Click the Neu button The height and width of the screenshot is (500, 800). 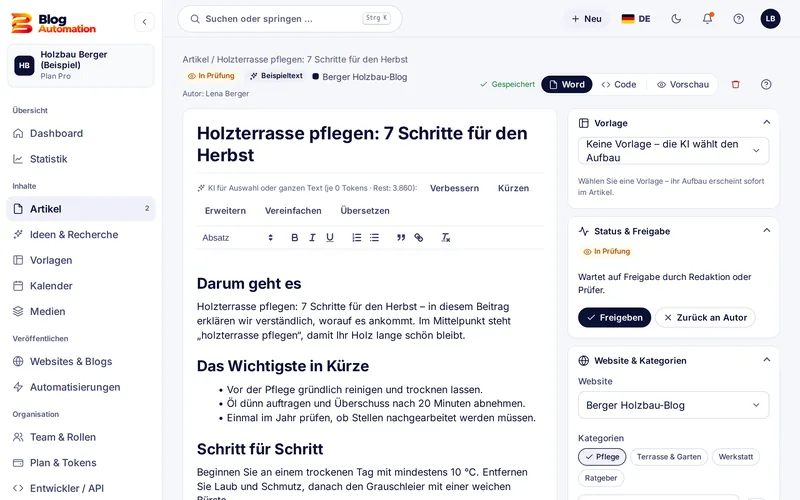587,19
